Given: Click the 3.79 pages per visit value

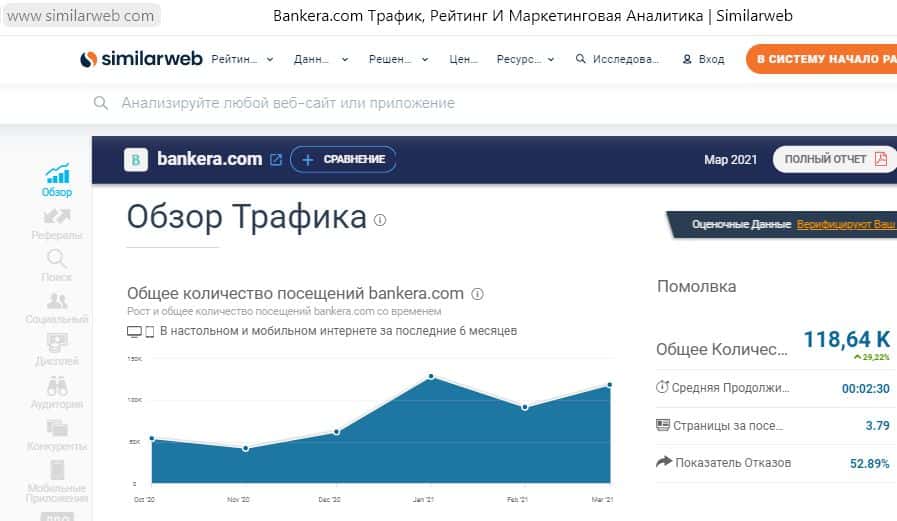Looking at the screenshot, I should pos(878,425).
